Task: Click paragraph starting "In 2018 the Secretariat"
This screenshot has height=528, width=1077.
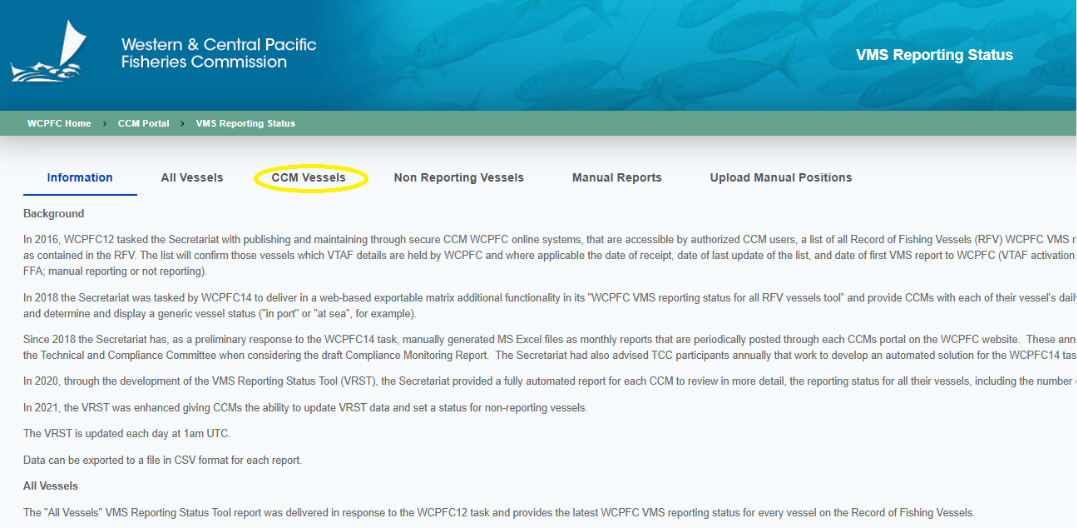Action: pyautogui.click(x=549, y=307)
